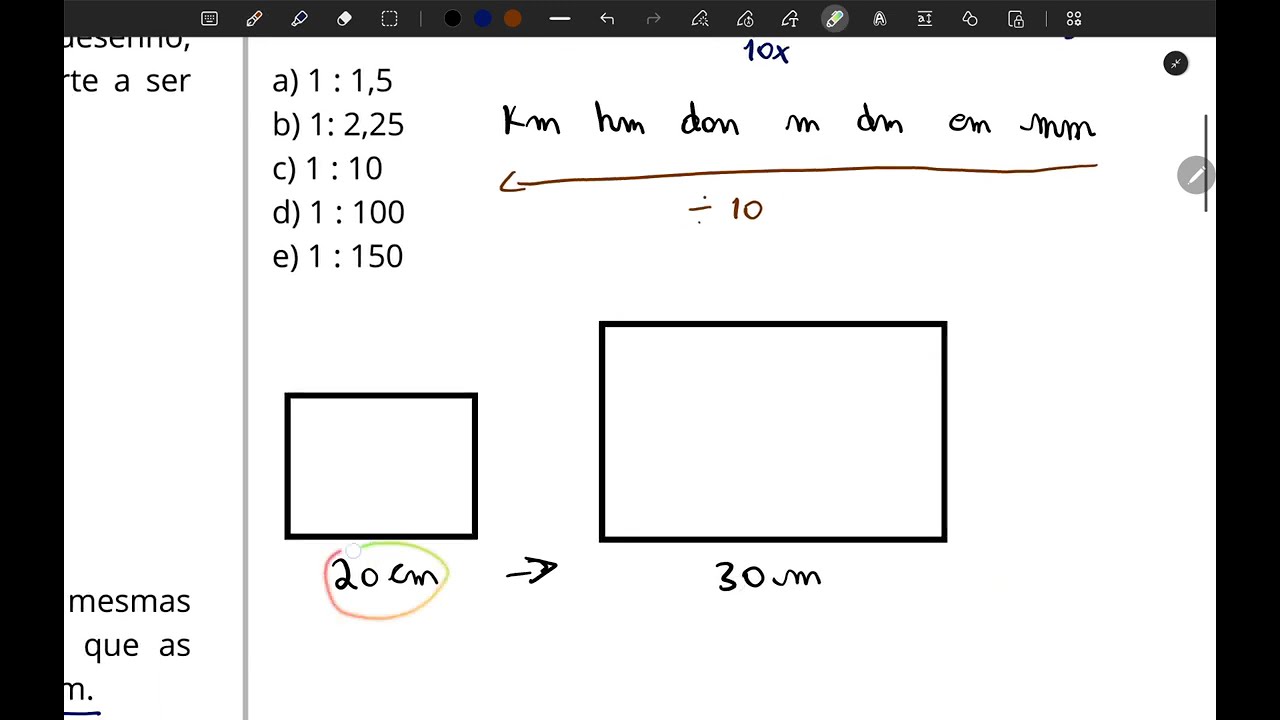Select the highlighter pen tool
1280x720 pixels.
pos(299,19)
